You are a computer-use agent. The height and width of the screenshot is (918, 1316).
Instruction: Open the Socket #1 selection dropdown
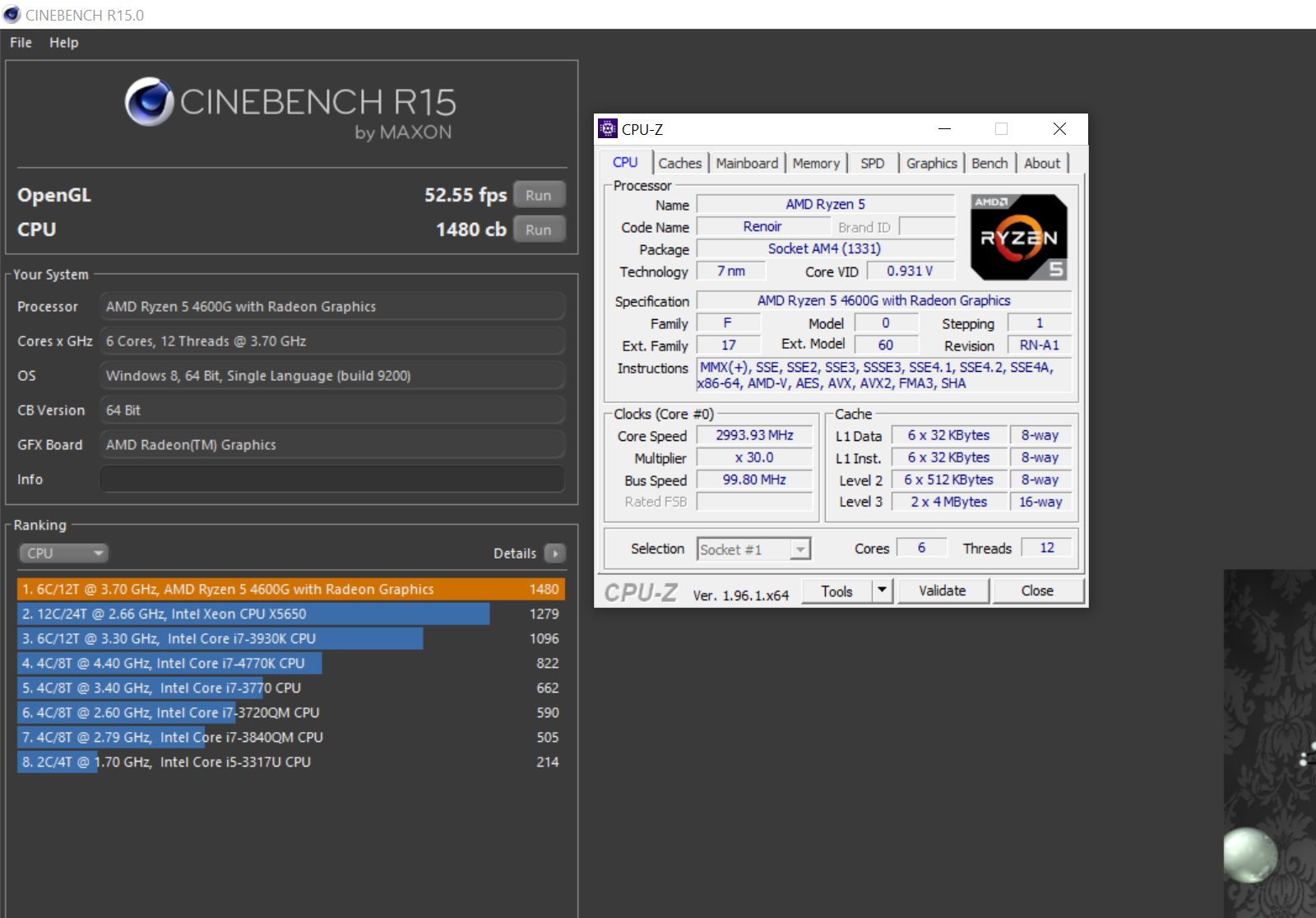point(753,549)
